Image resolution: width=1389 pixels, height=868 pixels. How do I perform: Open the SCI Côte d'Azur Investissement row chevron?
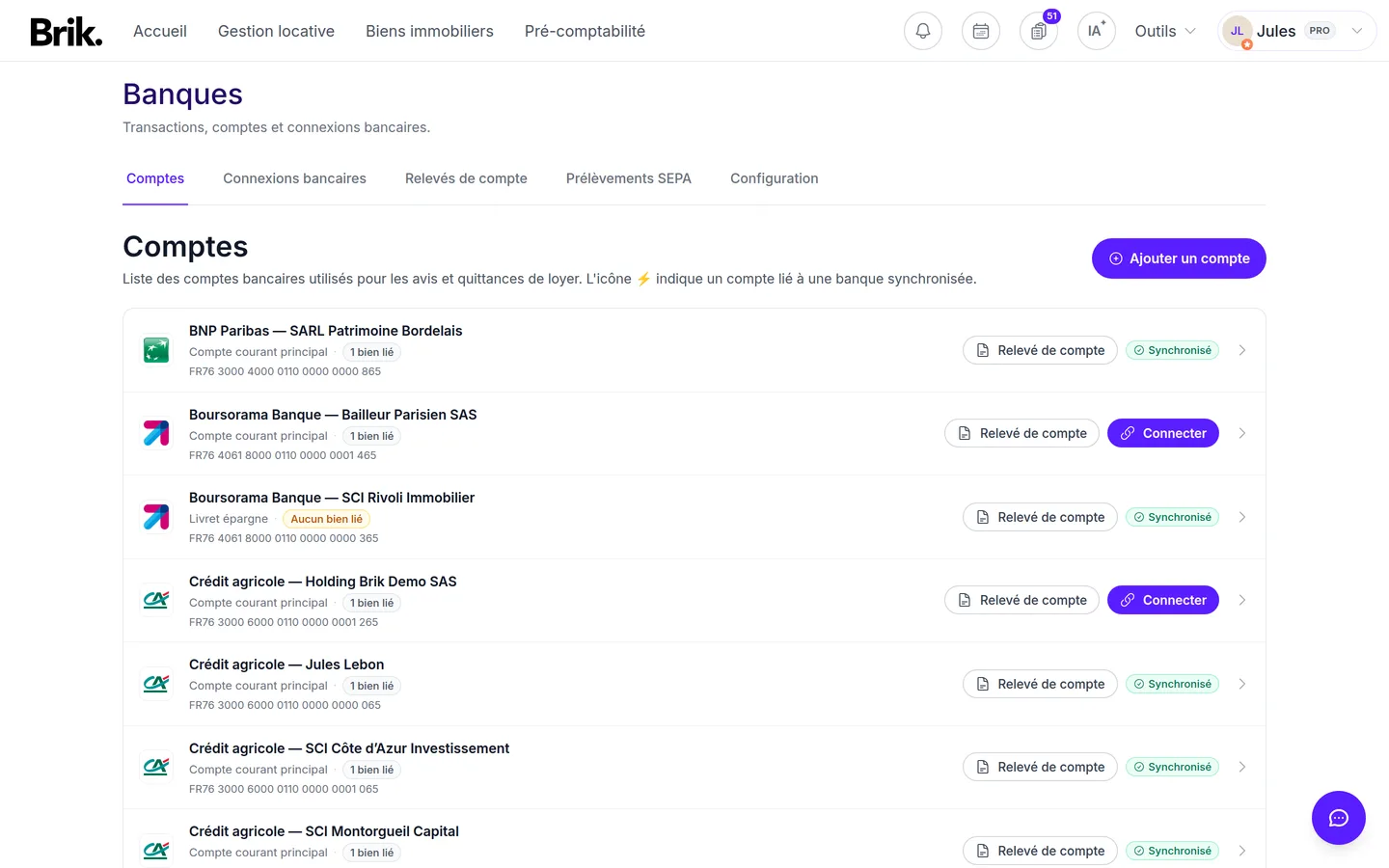(x=1242, y=767)
